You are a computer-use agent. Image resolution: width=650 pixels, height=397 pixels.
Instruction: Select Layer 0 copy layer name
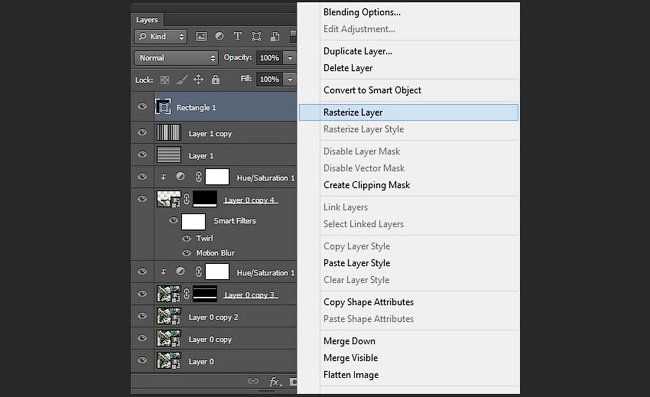210,339
